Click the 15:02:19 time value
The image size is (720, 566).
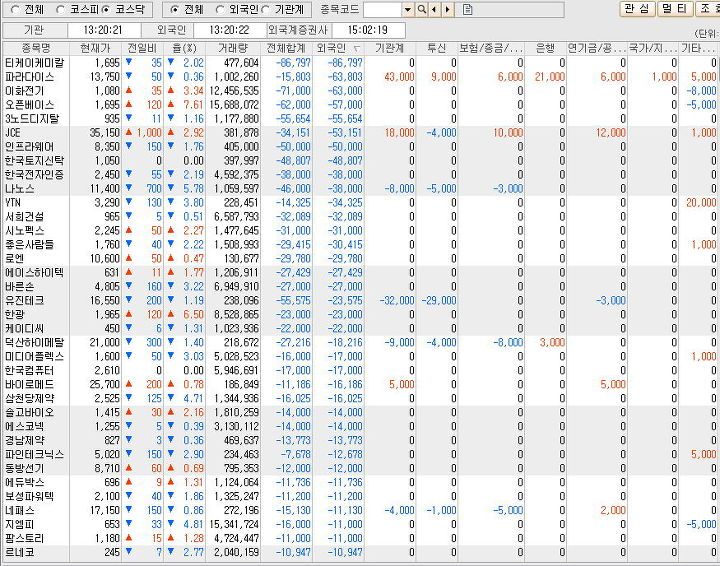click(368, 30)
